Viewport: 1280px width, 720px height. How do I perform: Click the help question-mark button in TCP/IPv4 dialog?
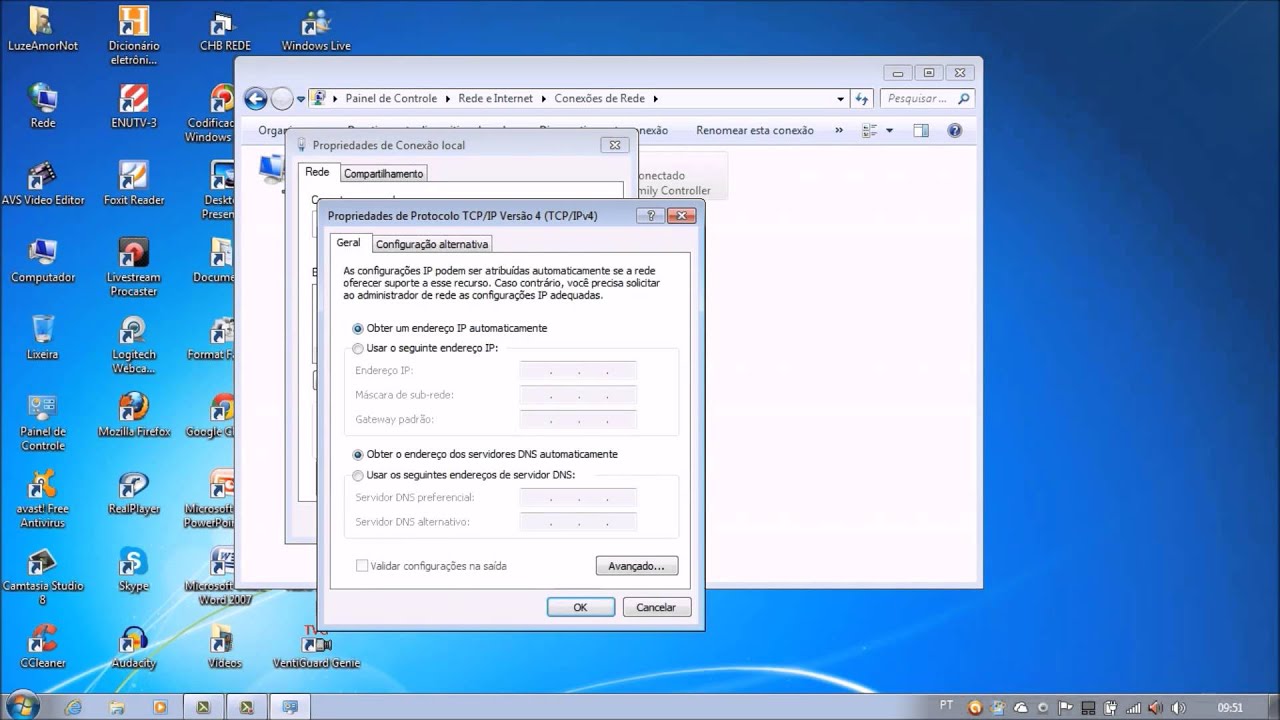(650, 215)
